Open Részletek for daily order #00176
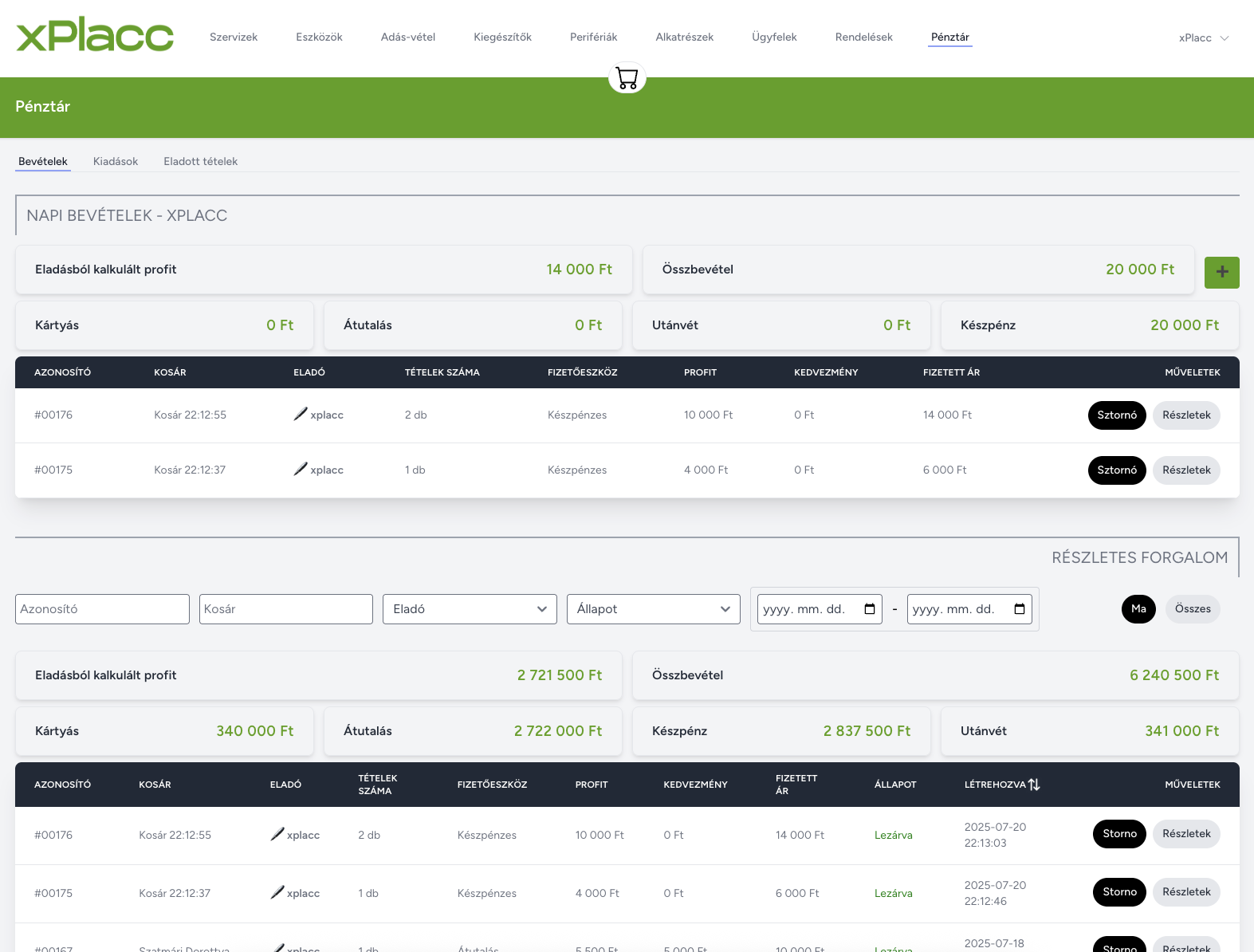The height and width of the screenshot is (952, 1254). (x=1186, y=415)
